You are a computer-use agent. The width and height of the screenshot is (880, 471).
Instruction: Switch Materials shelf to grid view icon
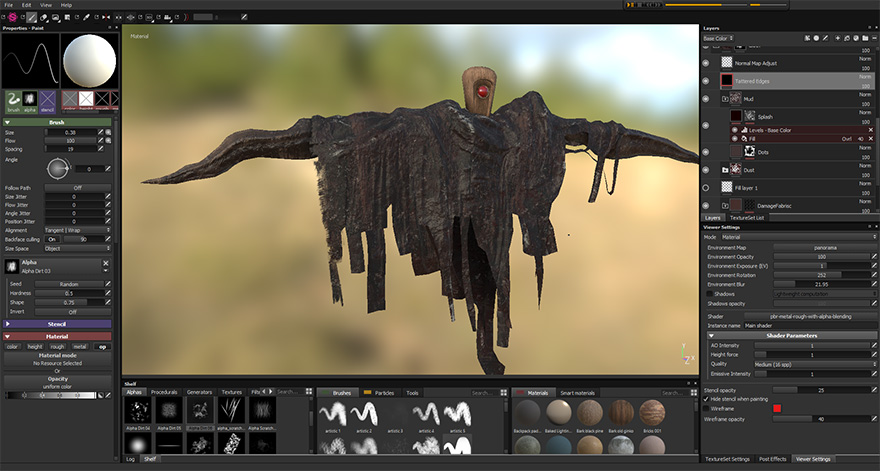pos(695,392)
